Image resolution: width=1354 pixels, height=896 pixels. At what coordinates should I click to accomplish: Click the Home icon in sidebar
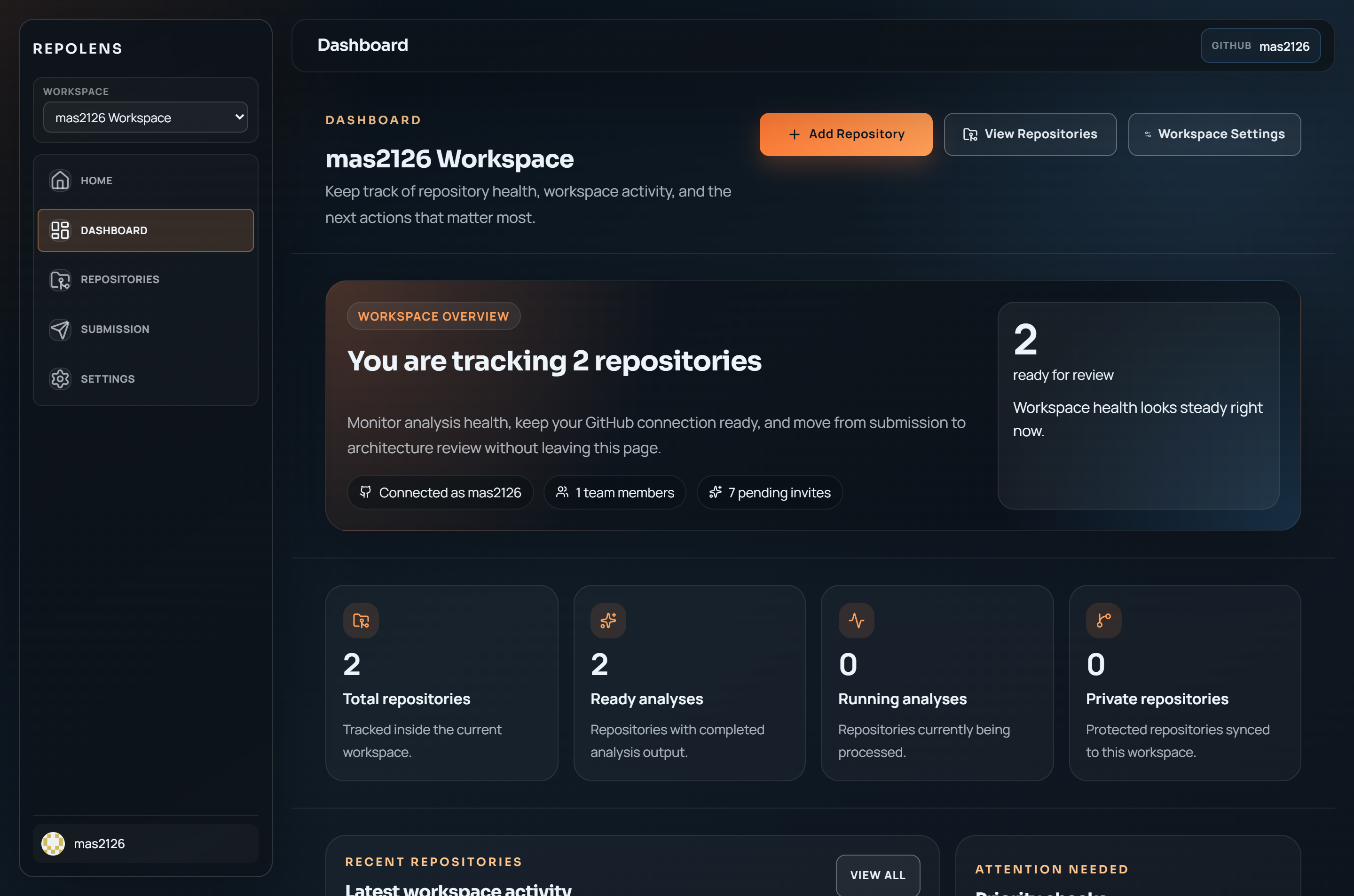point(60,181)
